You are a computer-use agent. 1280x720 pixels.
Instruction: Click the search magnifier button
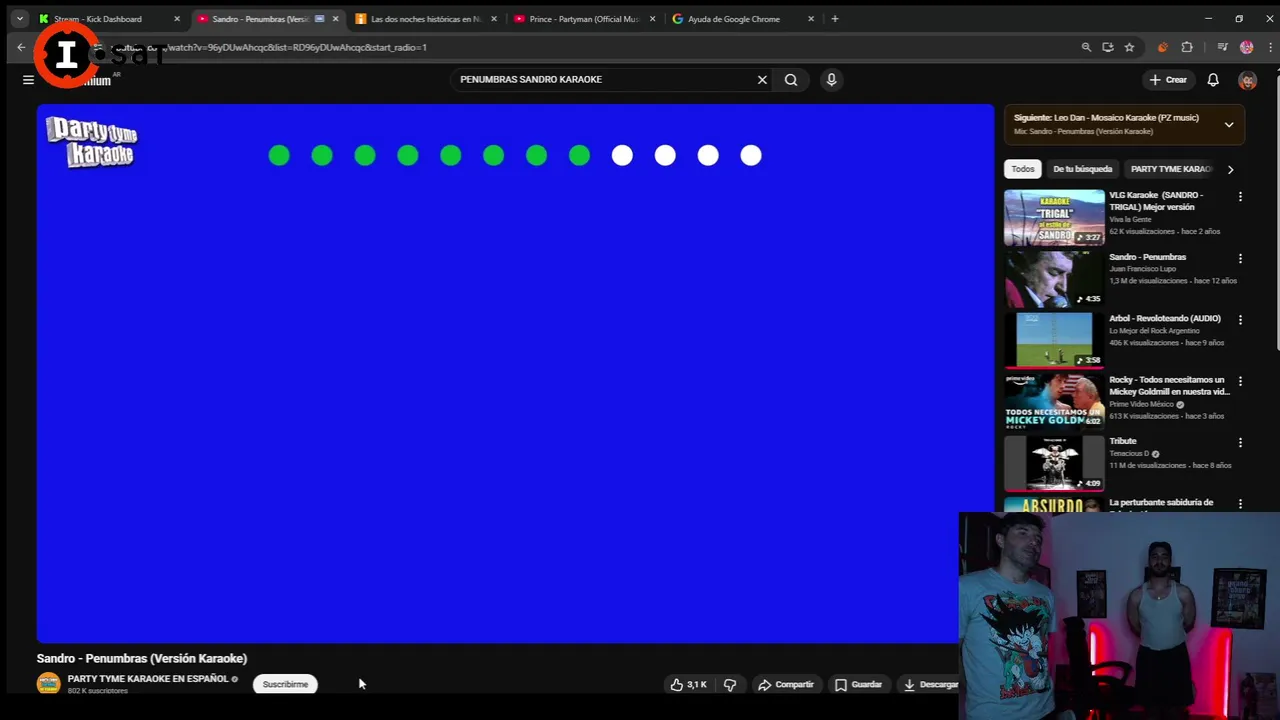791,80
